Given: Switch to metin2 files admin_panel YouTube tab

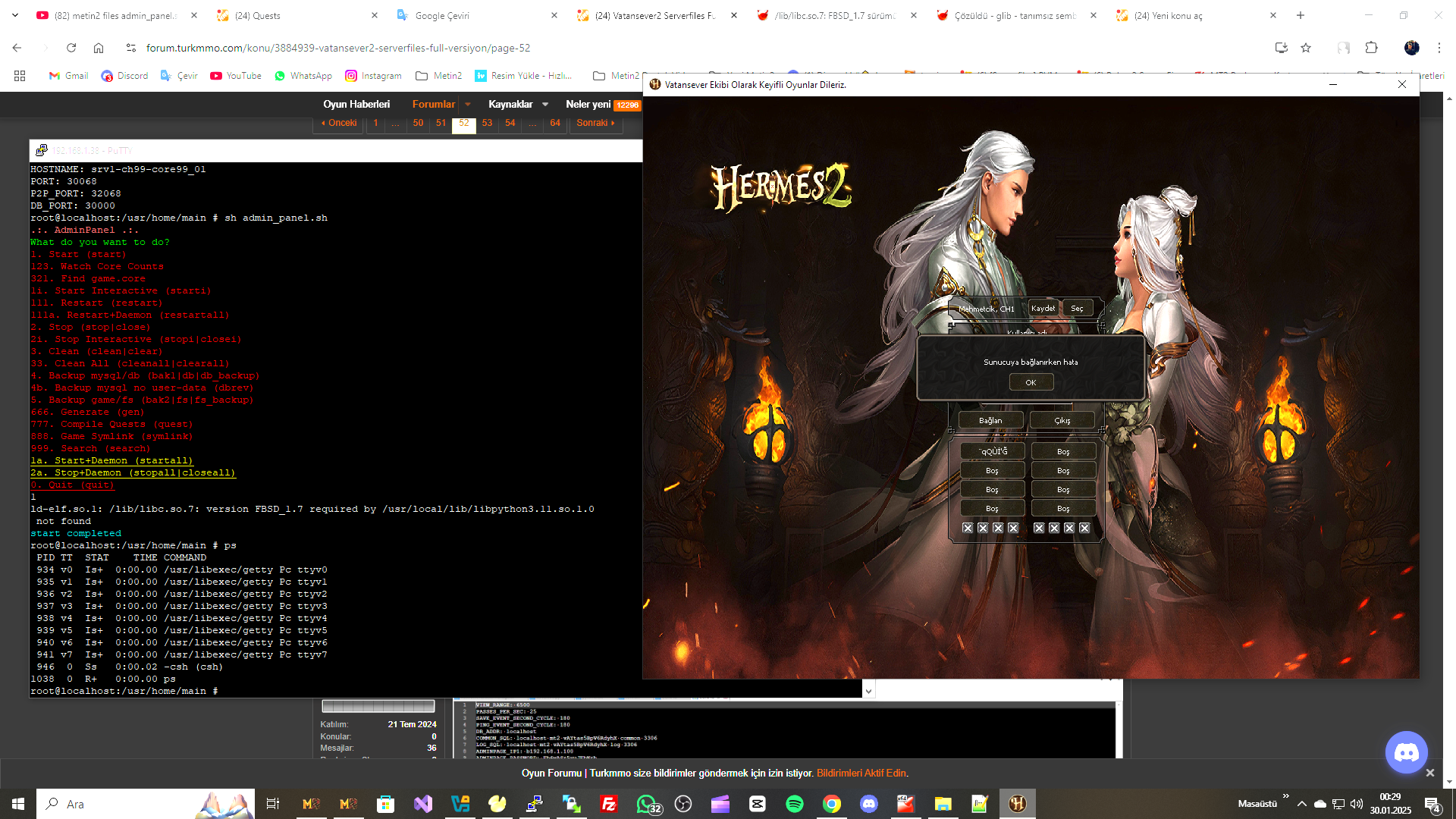Looking at the screenshot, I should (x=116, y=15).
